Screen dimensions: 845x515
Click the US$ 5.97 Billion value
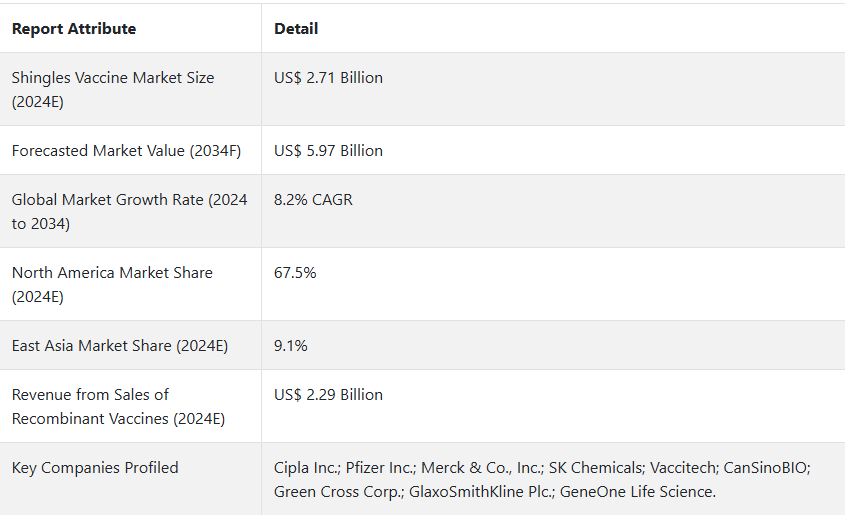[x=328, y=151]
